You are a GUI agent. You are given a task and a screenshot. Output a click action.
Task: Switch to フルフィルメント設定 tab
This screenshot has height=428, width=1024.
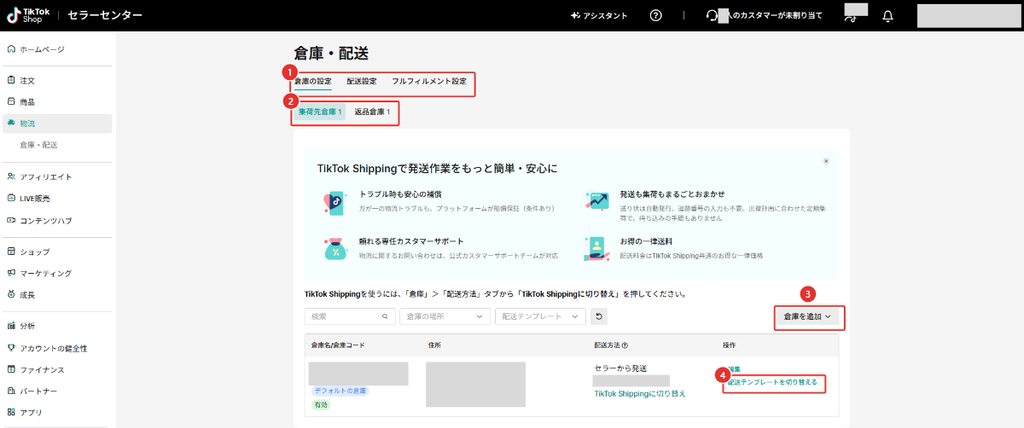(x=429, y=82)
